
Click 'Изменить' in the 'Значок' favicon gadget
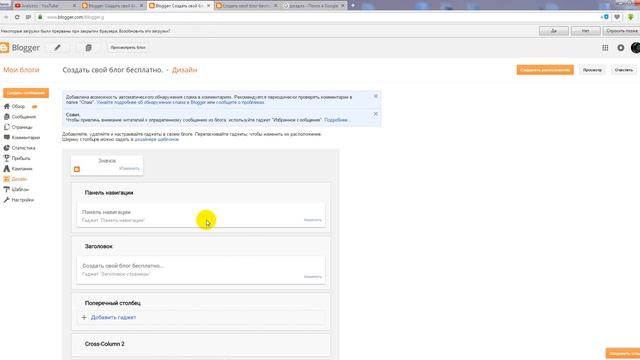point(129,168)
